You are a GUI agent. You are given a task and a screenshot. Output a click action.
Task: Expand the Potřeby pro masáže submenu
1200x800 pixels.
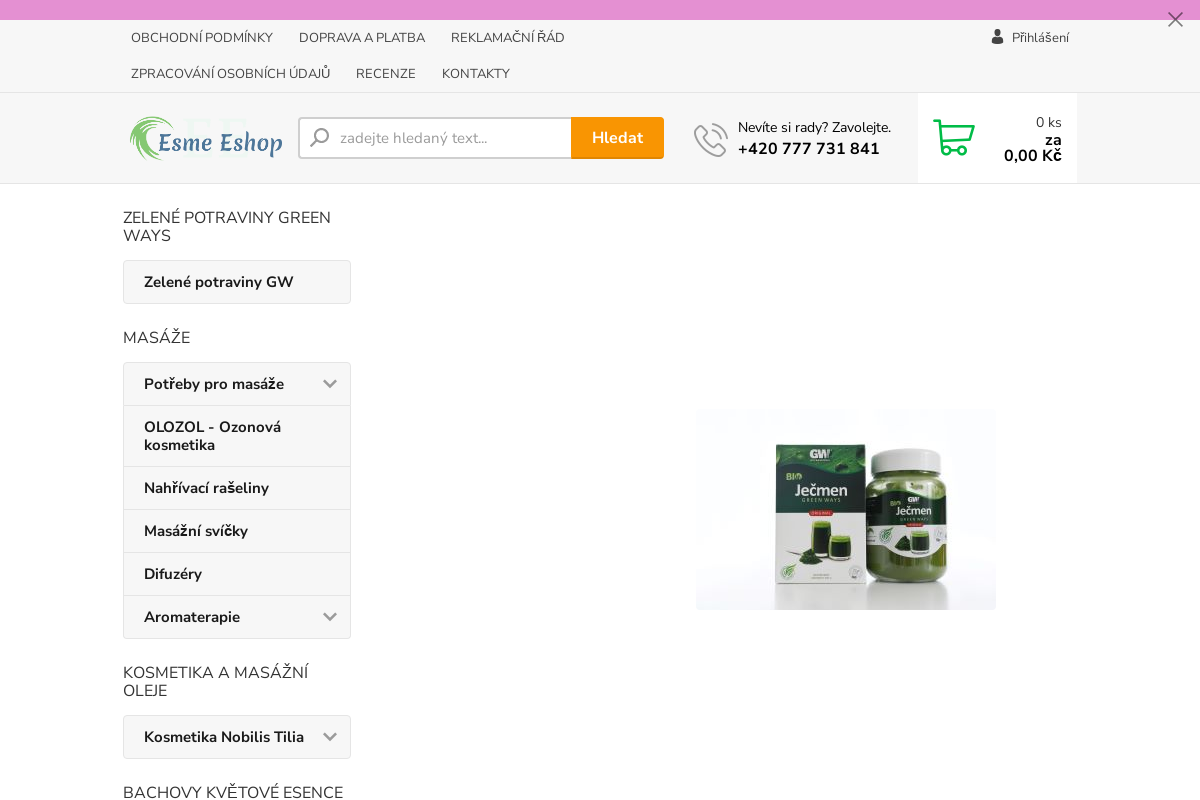coord(330,384)
